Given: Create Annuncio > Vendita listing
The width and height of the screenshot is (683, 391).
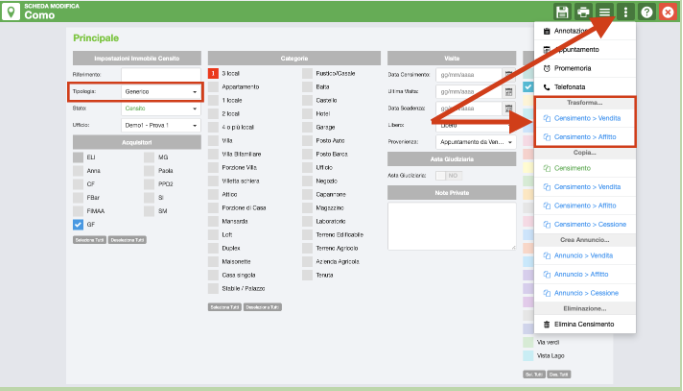Looking at the screenshot, I should click(x=585, y=256).
